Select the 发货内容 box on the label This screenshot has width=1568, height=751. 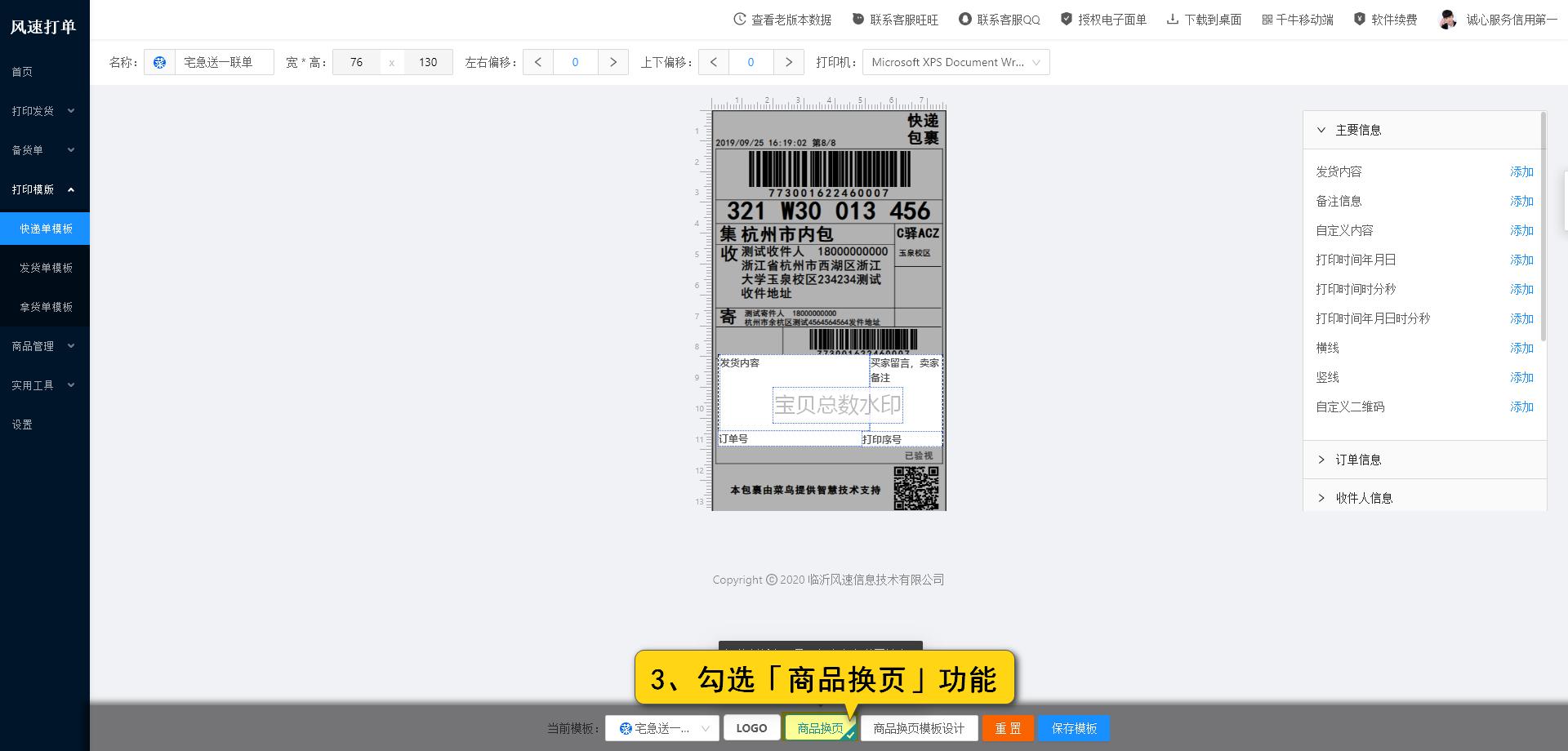(x=794, y=392)
